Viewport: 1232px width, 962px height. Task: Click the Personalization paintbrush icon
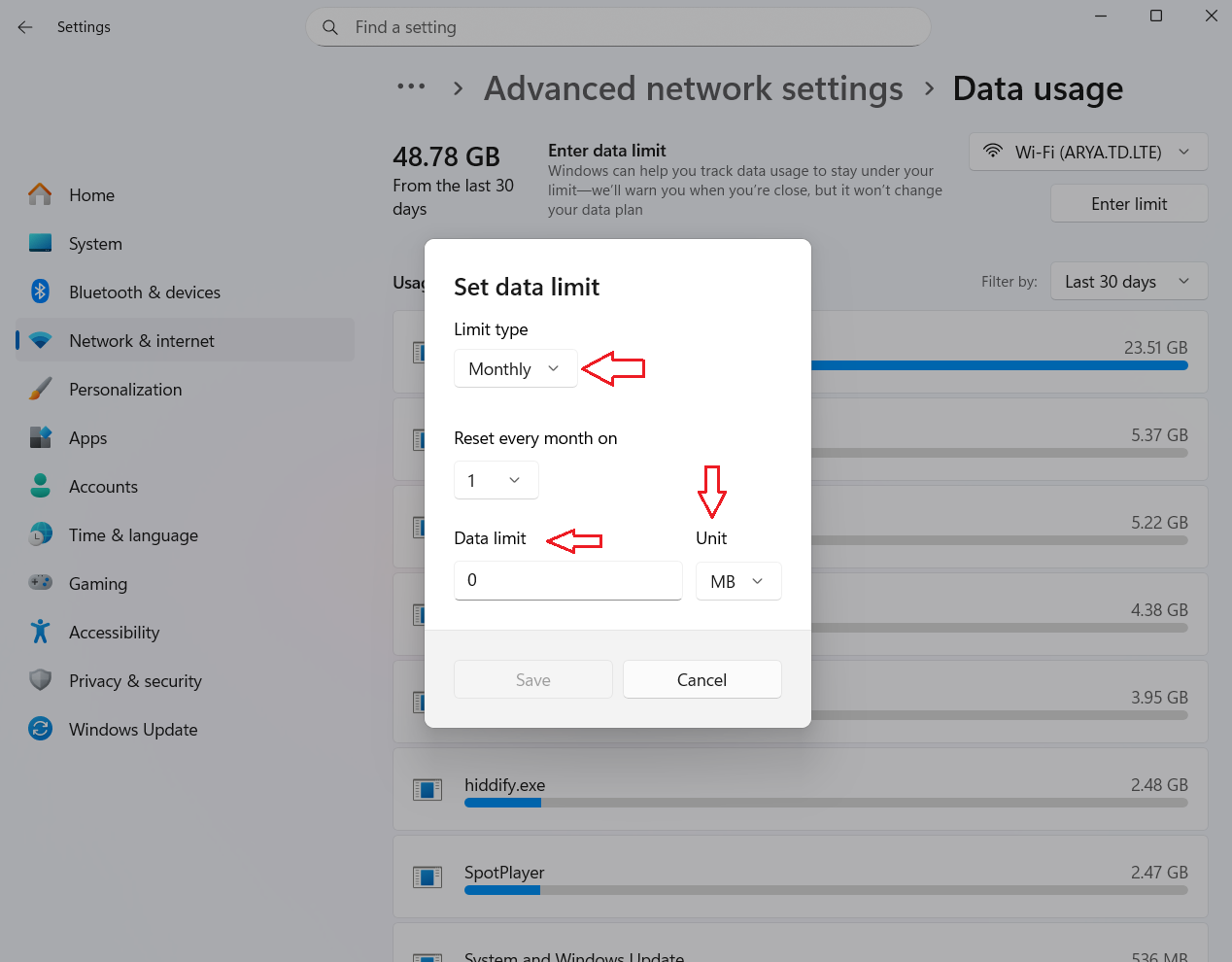point(40,389)
